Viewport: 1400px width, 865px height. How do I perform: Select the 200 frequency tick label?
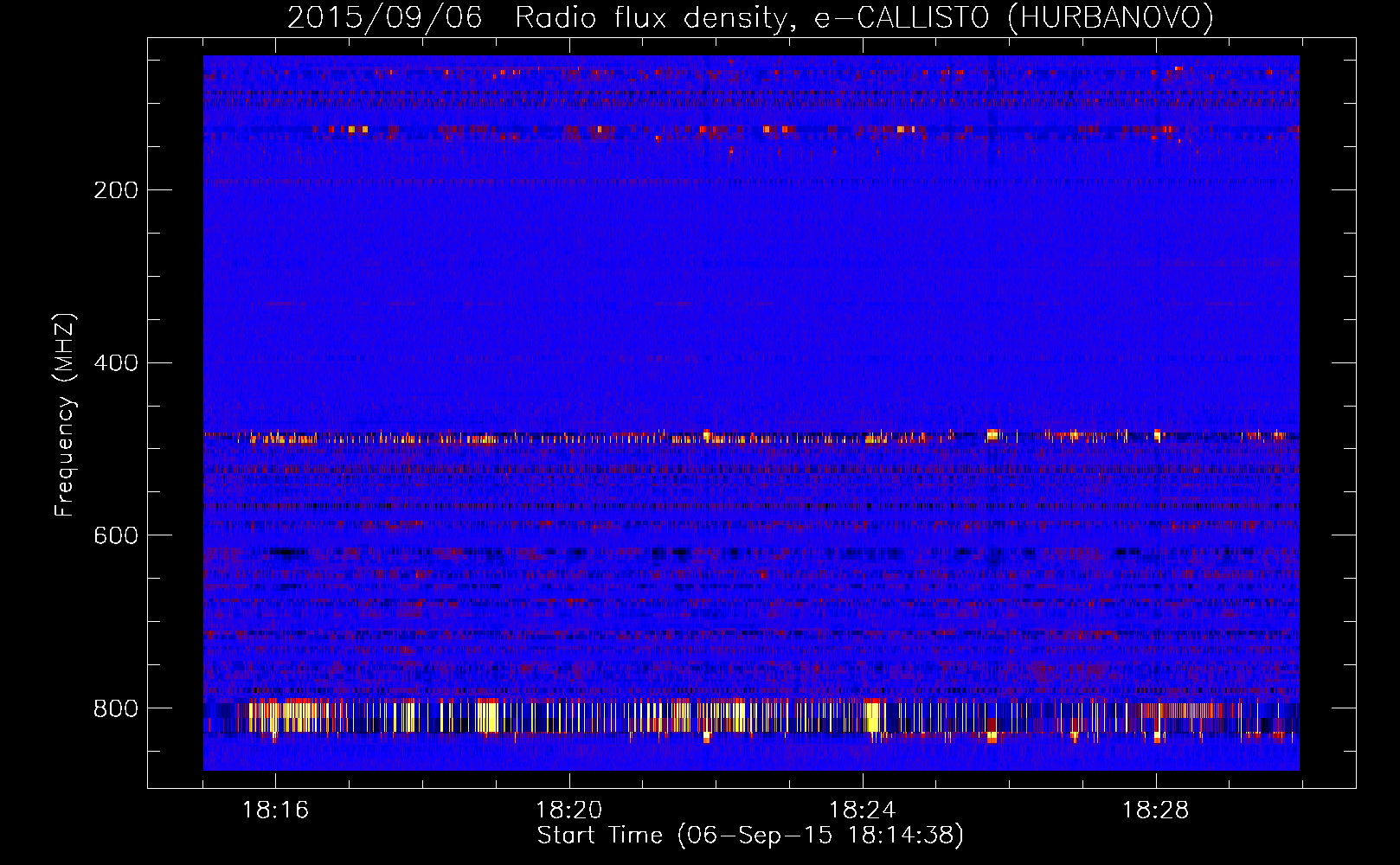[x=116, y=190]
